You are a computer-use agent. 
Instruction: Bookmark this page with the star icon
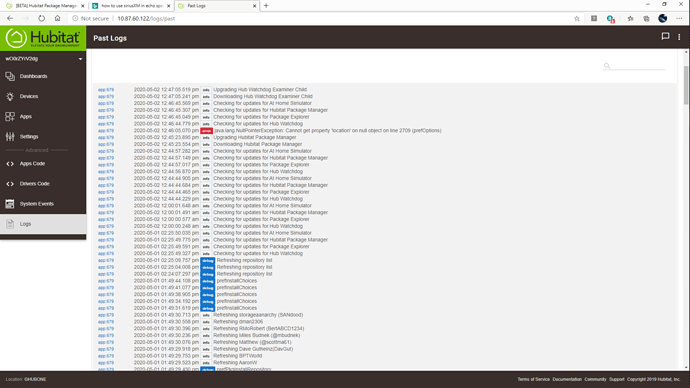[576, 18]
